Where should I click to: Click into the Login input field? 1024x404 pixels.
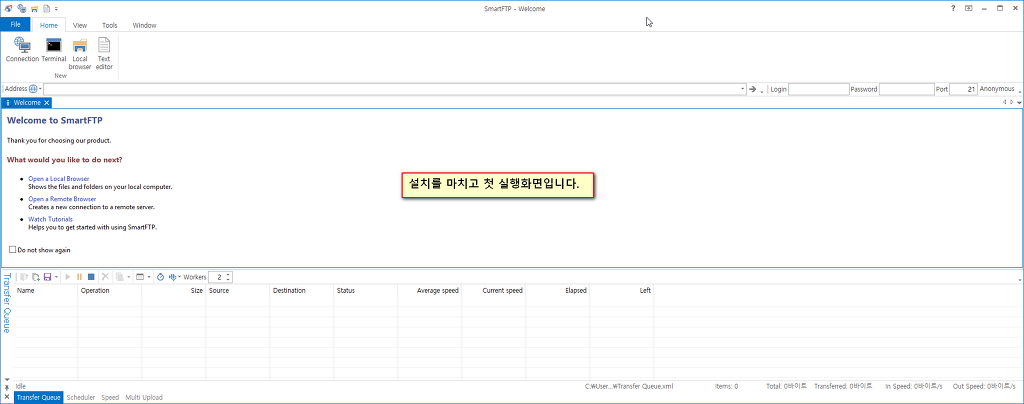tap(818, 89)
